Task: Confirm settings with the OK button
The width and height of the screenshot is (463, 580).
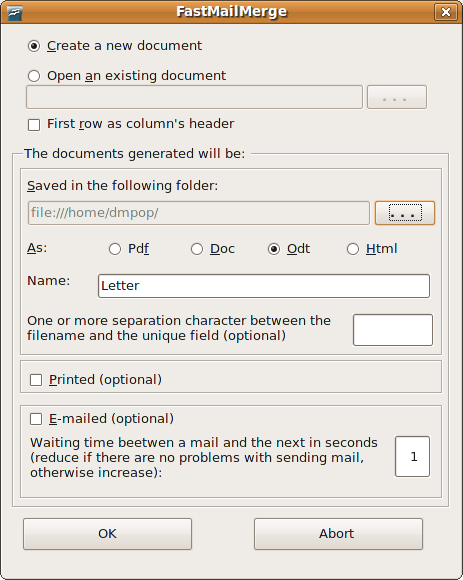Action: pos(107,534)
